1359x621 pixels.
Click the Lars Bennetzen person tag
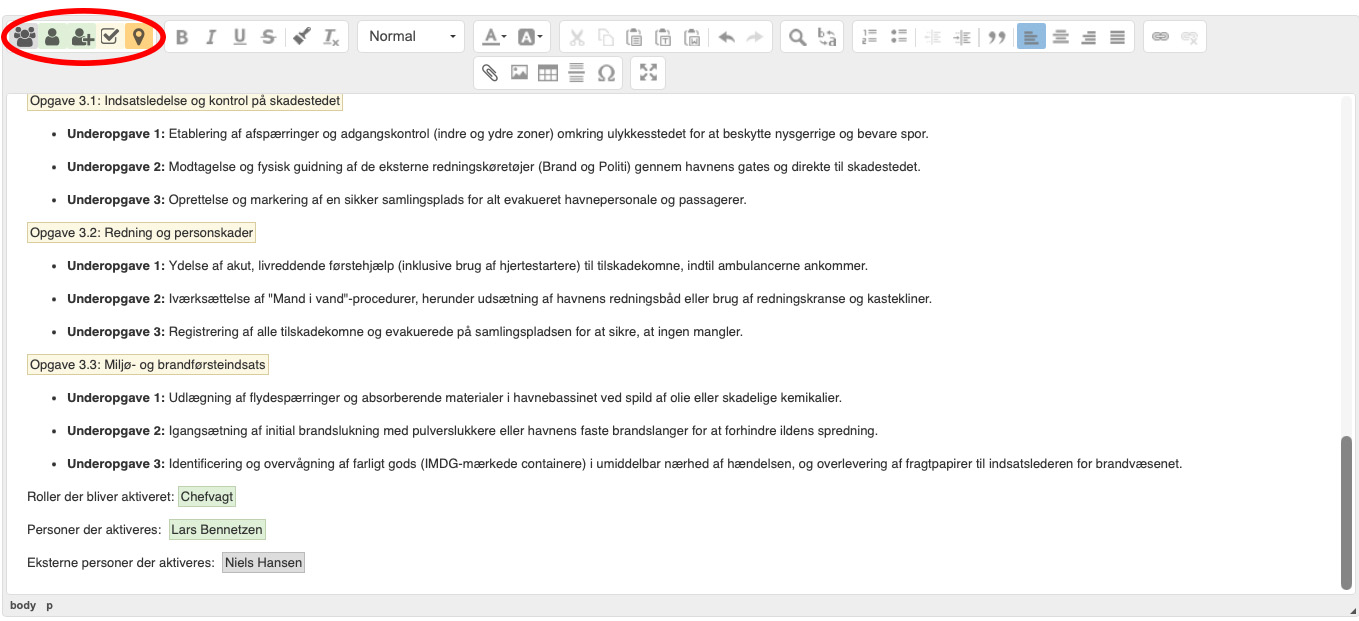pyautogui.click(x=218, y=530)
